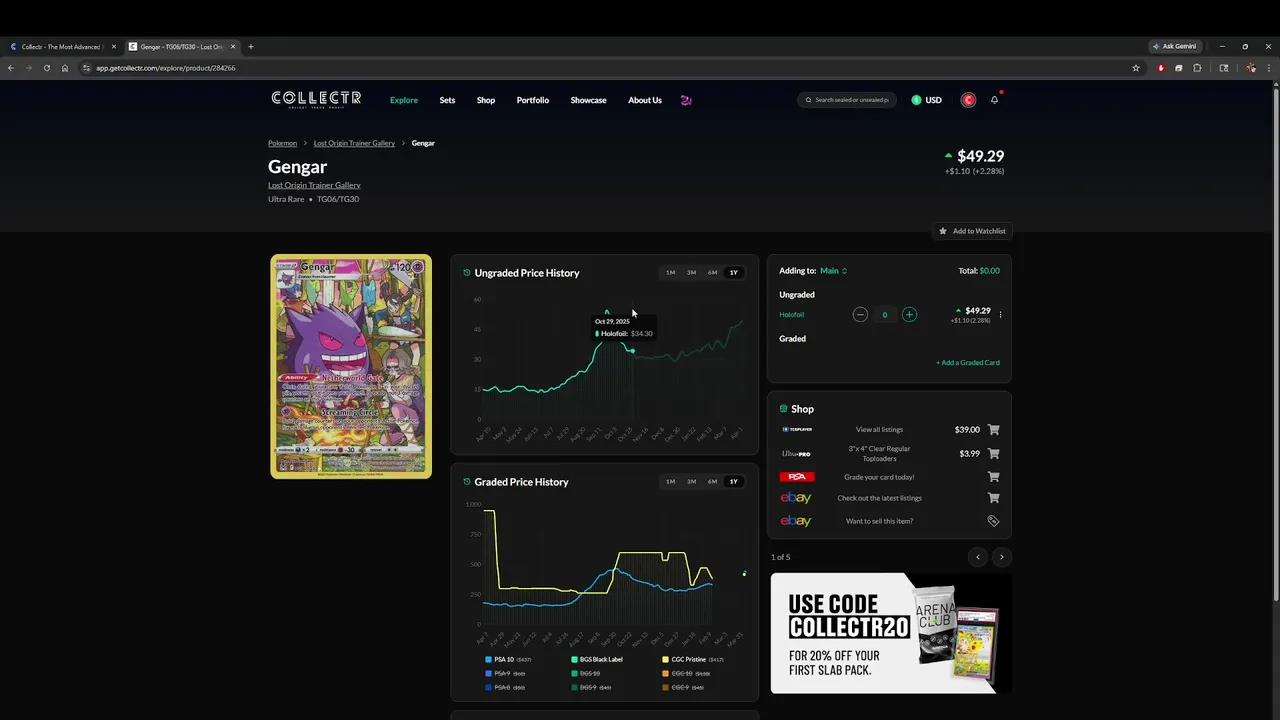This screenshot has width=1280, height=720.
Task: Open the About Us page
Action: (645, 100)
